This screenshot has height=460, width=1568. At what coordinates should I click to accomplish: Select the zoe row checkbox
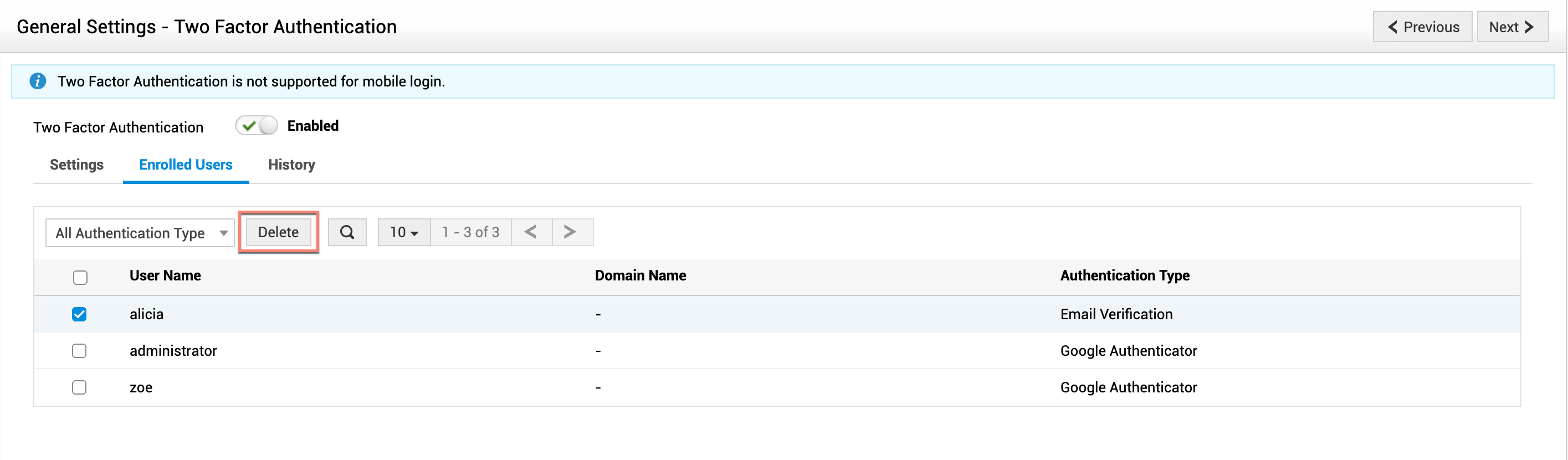[x=79, y=387]
